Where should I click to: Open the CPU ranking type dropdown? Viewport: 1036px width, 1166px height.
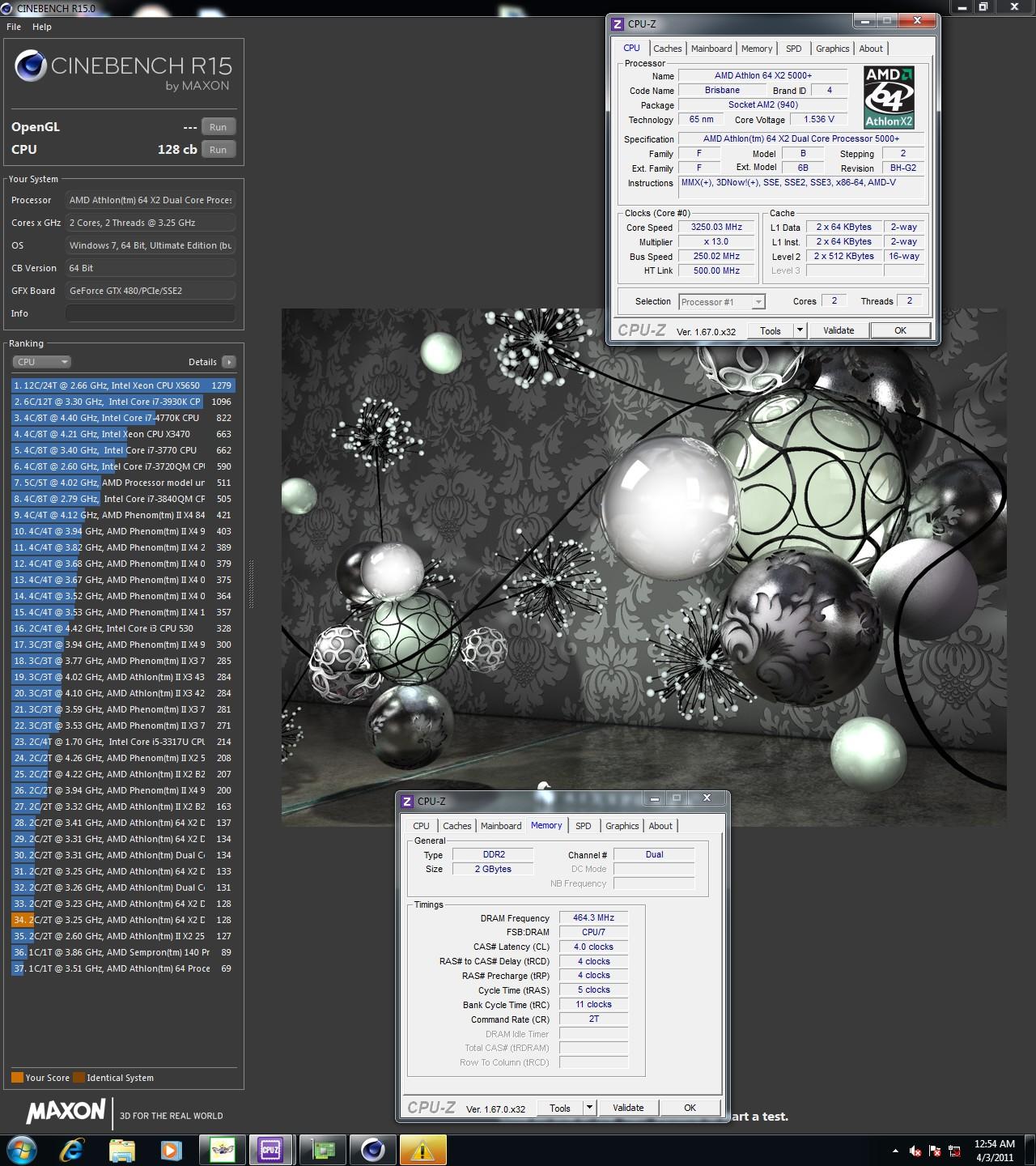[42, 362]
